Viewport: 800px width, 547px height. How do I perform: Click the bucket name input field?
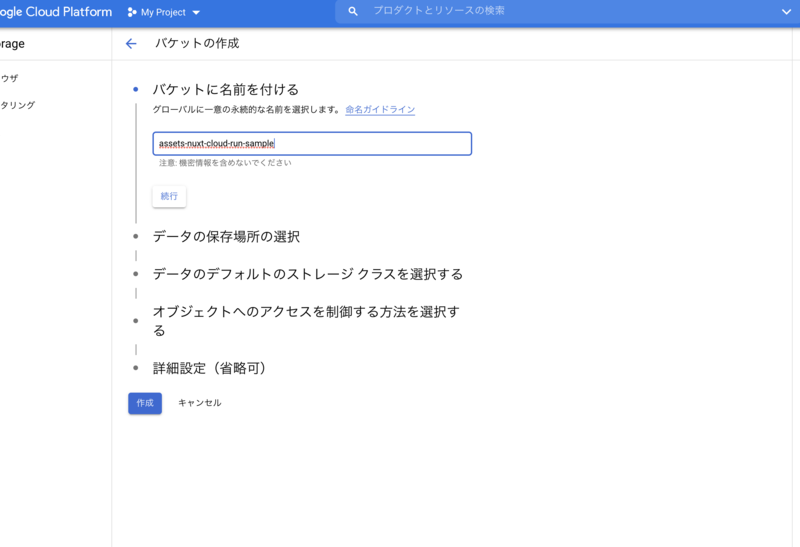312,144
